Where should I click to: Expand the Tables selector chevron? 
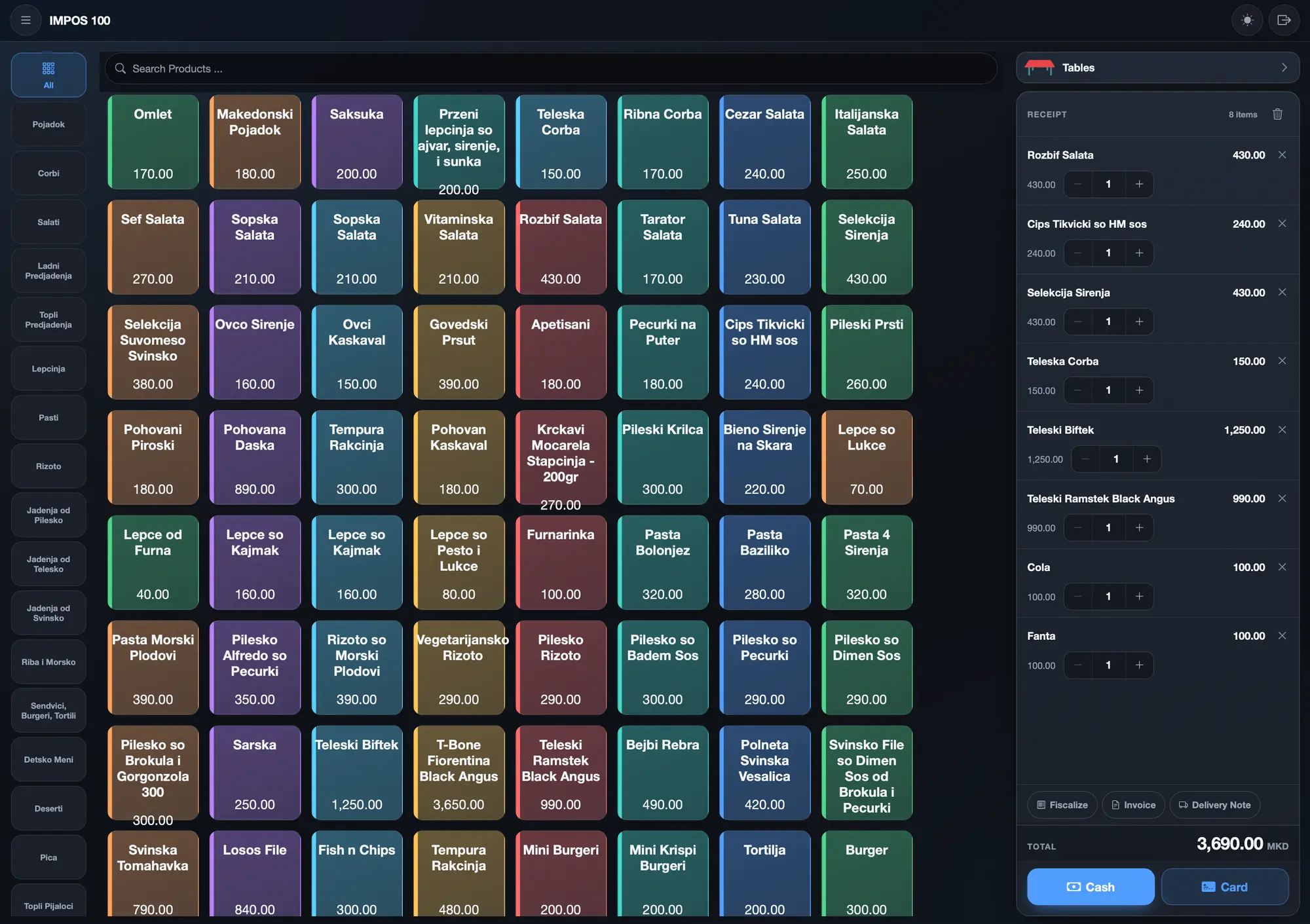(x=1284, y=67)
